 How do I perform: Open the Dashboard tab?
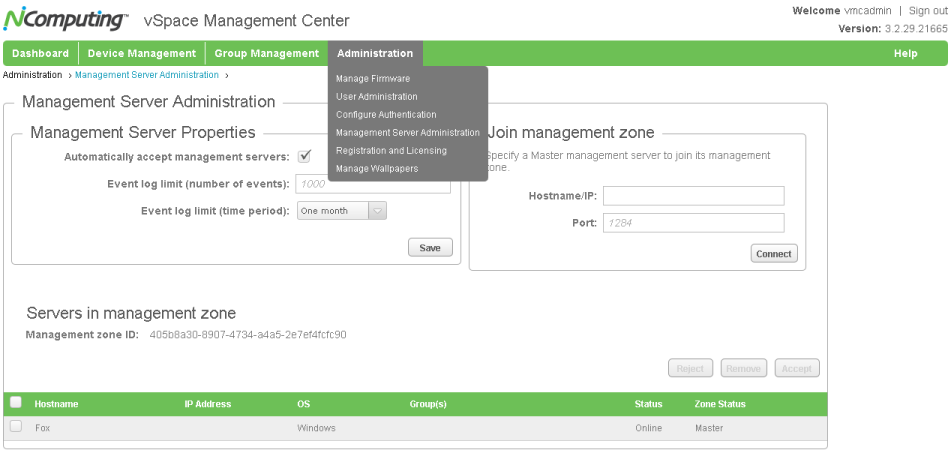41,53
